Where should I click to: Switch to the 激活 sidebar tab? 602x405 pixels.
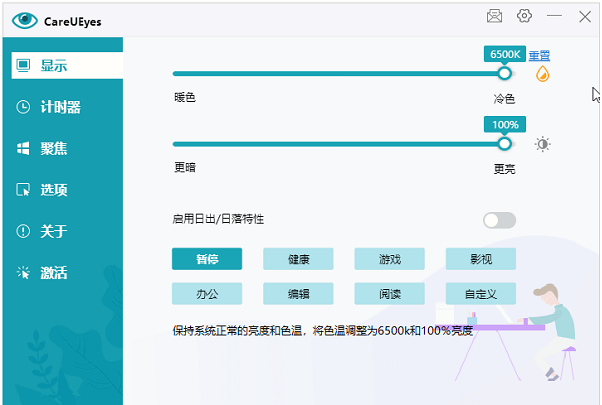pos(54,273)
